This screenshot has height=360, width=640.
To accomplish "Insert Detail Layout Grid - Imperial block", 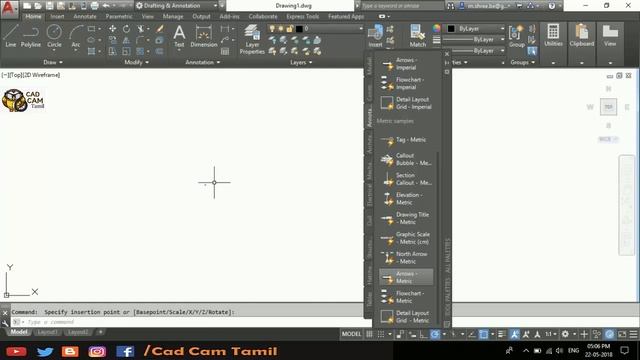I will coord(406,103).
